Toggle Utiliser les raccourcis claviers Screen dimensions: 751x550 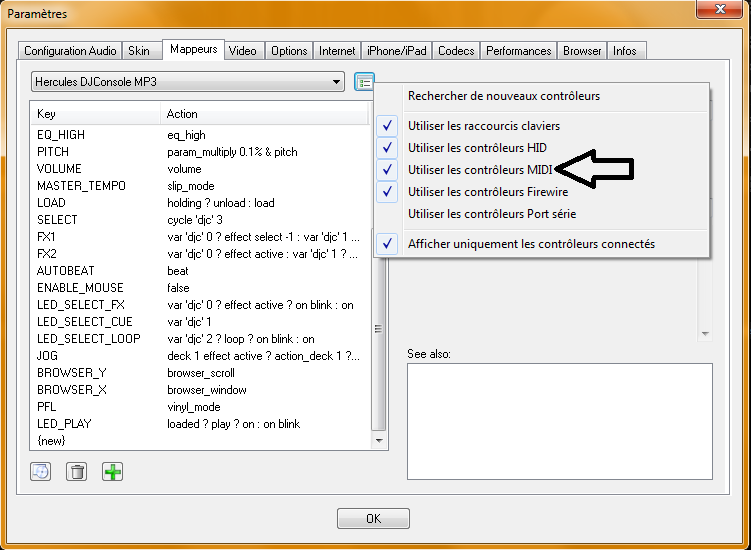[x=541, y=126]
